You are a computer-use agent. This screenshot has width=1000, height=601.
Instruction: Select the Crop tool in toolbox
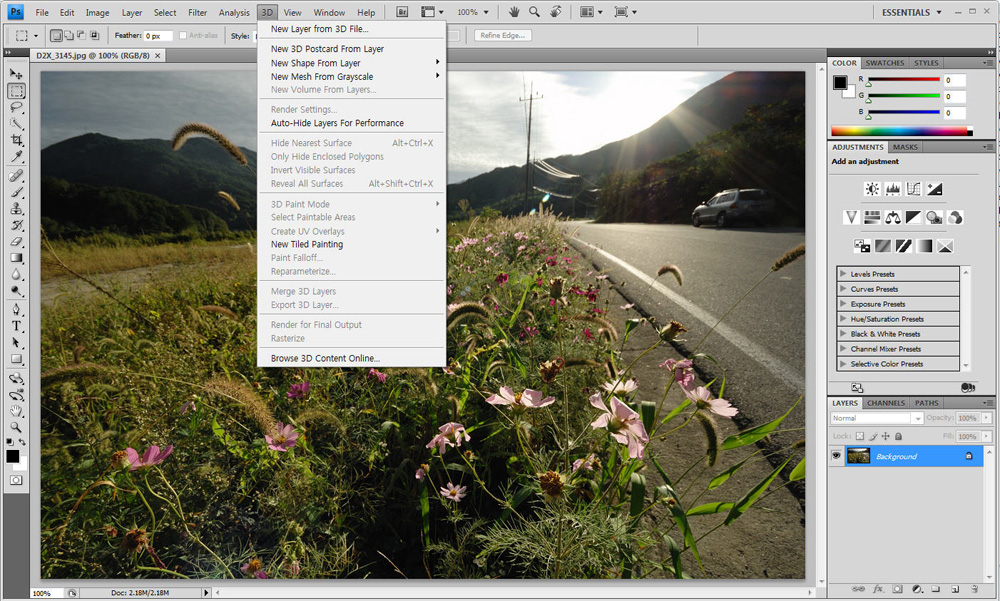17,140
